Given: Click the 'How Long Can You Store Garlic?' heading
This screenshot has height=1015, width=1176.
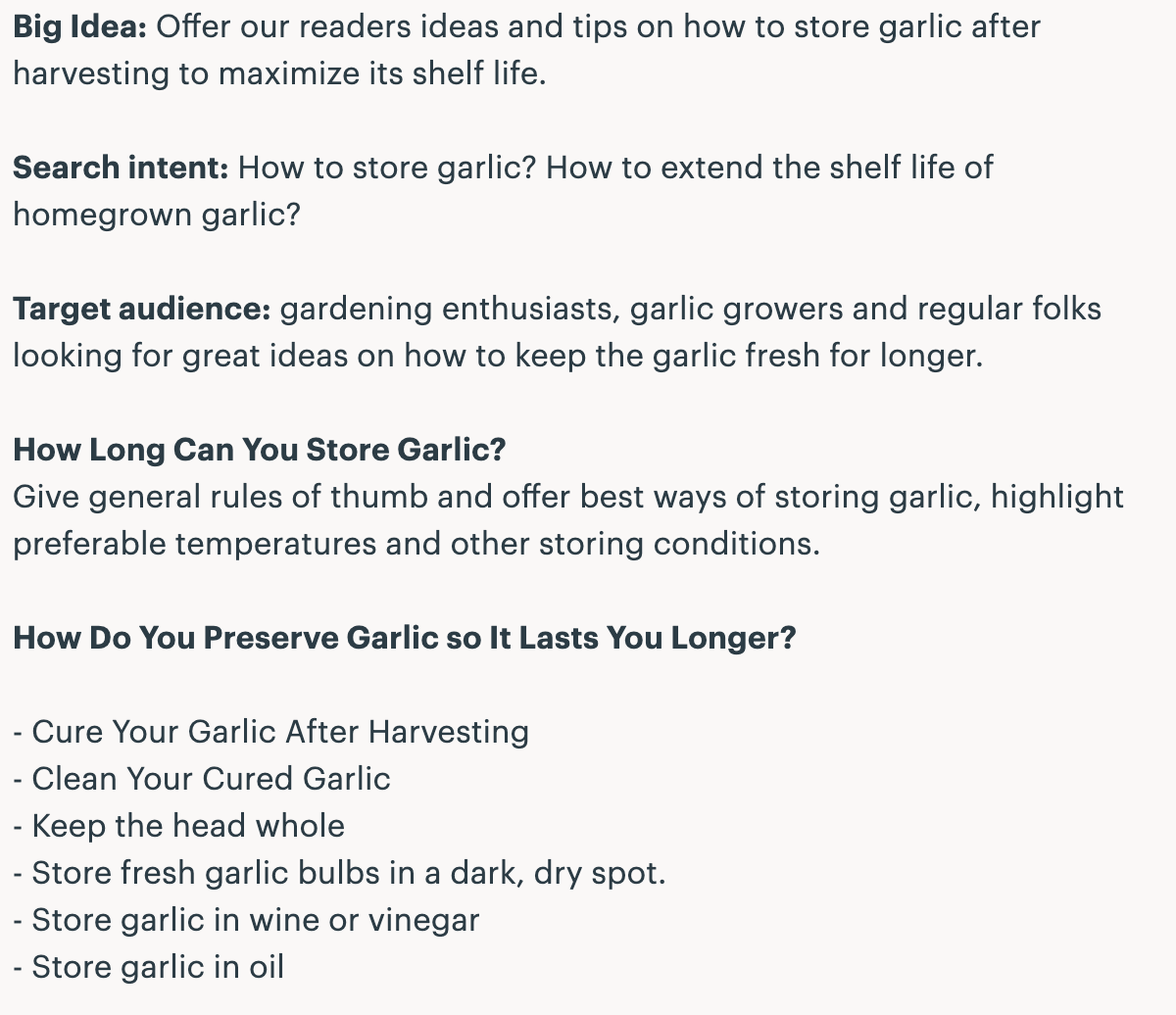Looking at the screenshot, I should point(260,450).
